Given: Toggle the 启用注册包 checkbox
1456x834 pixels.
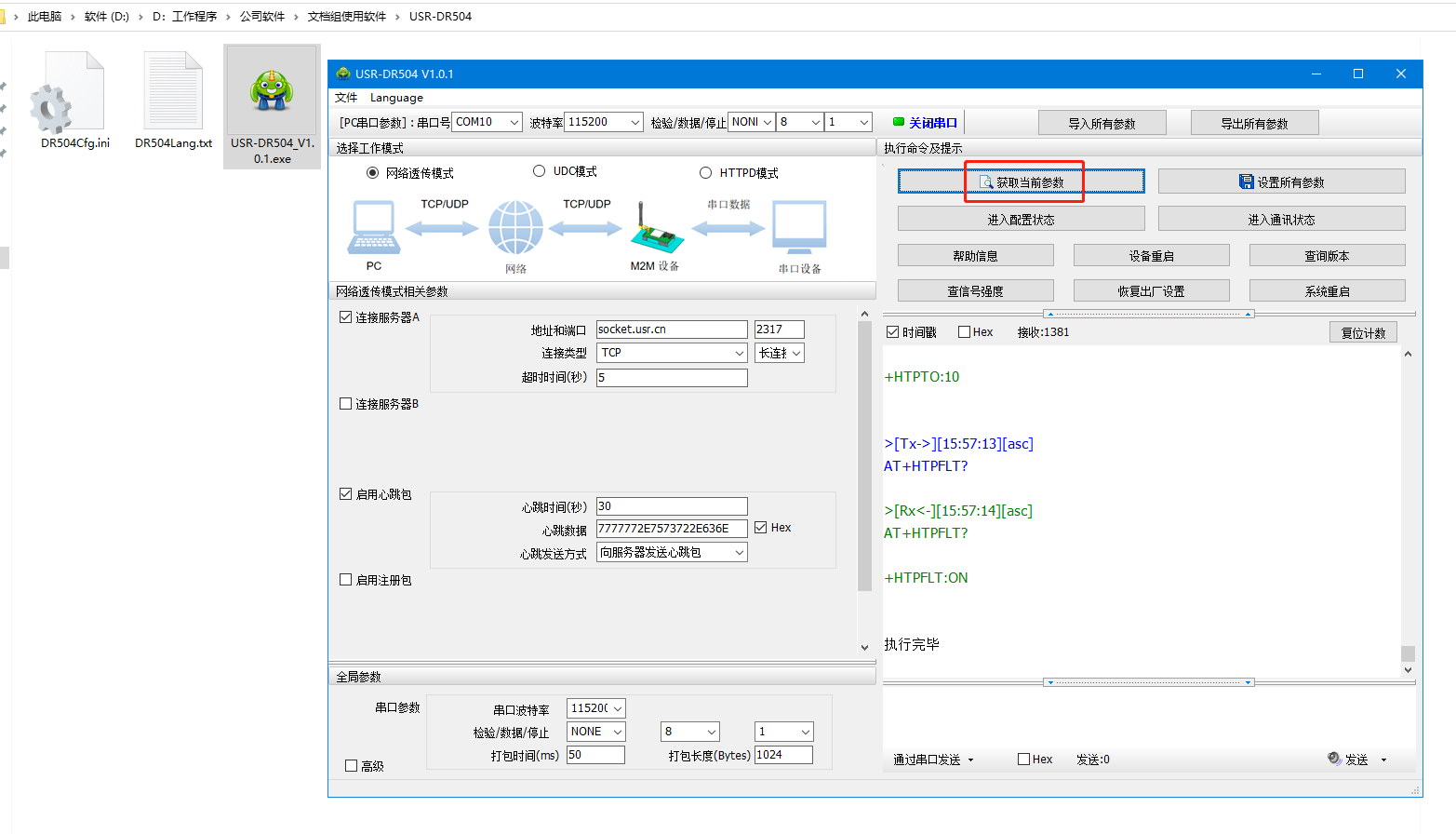Looking at the screenshot, I should [x=346, y=580].
